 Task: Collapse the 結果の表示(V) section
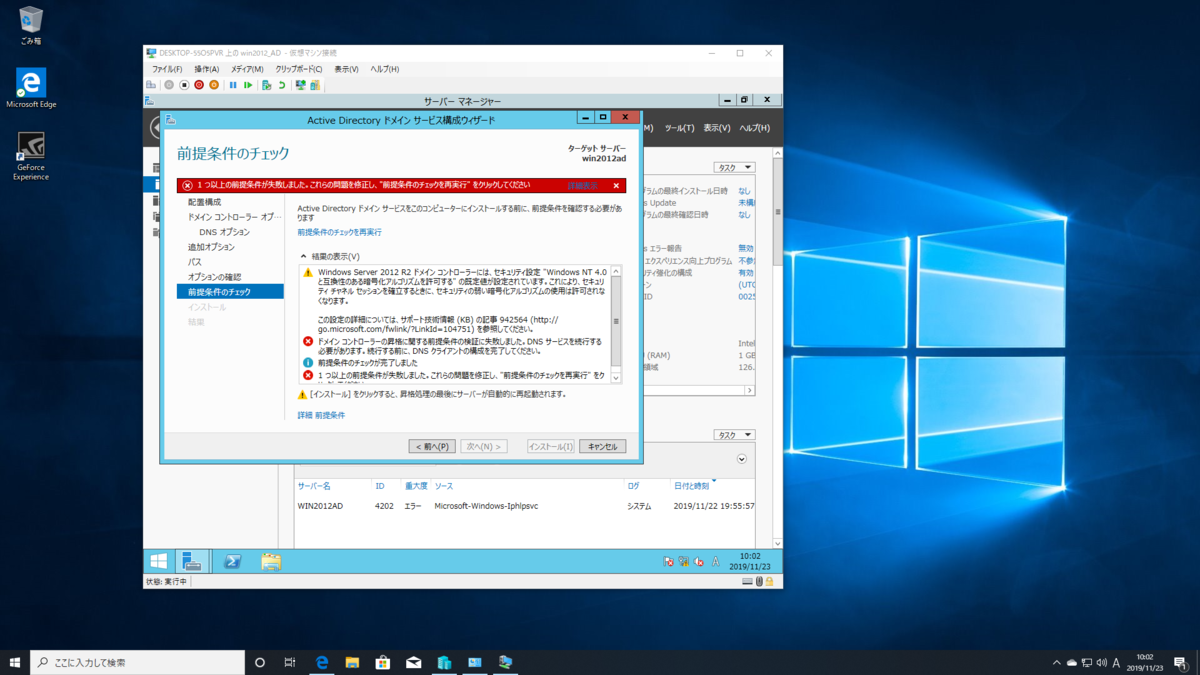[304, 257]
